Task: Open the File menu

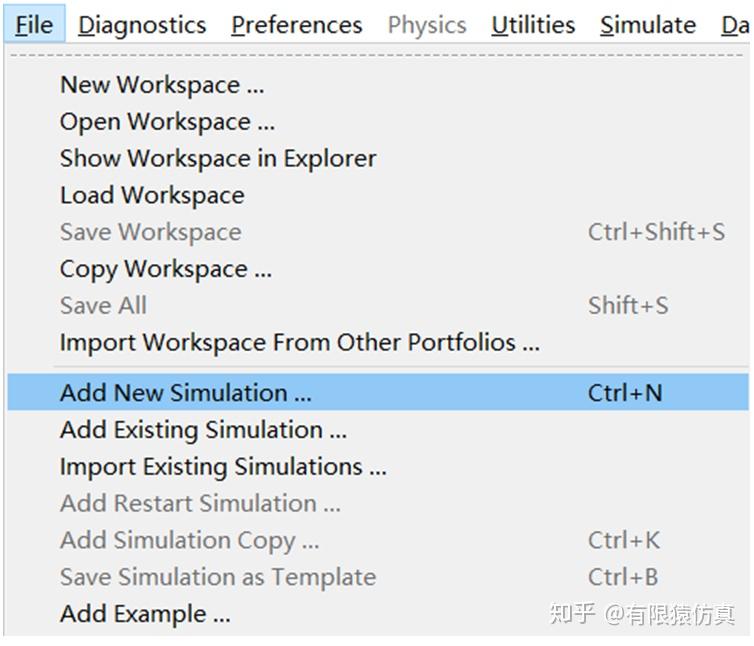Action: [x=34, y=24]
